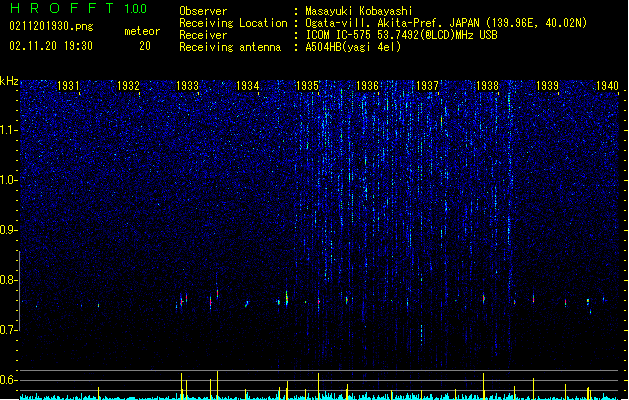Click the 1935 time marker
Image resolution: width=629 pixels, height=400 pixels.
(307, 85)
